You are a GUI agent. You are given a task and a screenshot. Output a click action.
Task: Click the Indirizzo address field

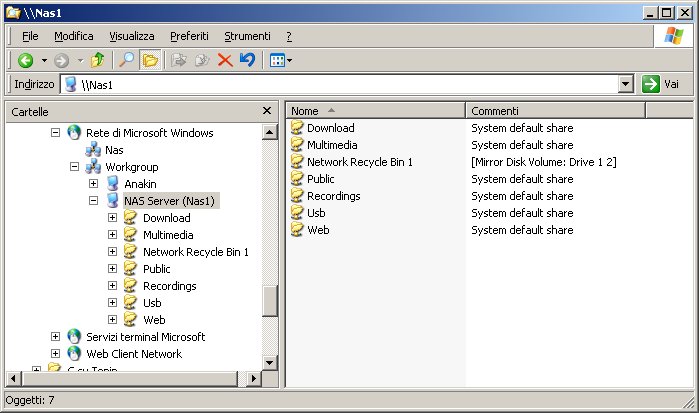[340, 85]
